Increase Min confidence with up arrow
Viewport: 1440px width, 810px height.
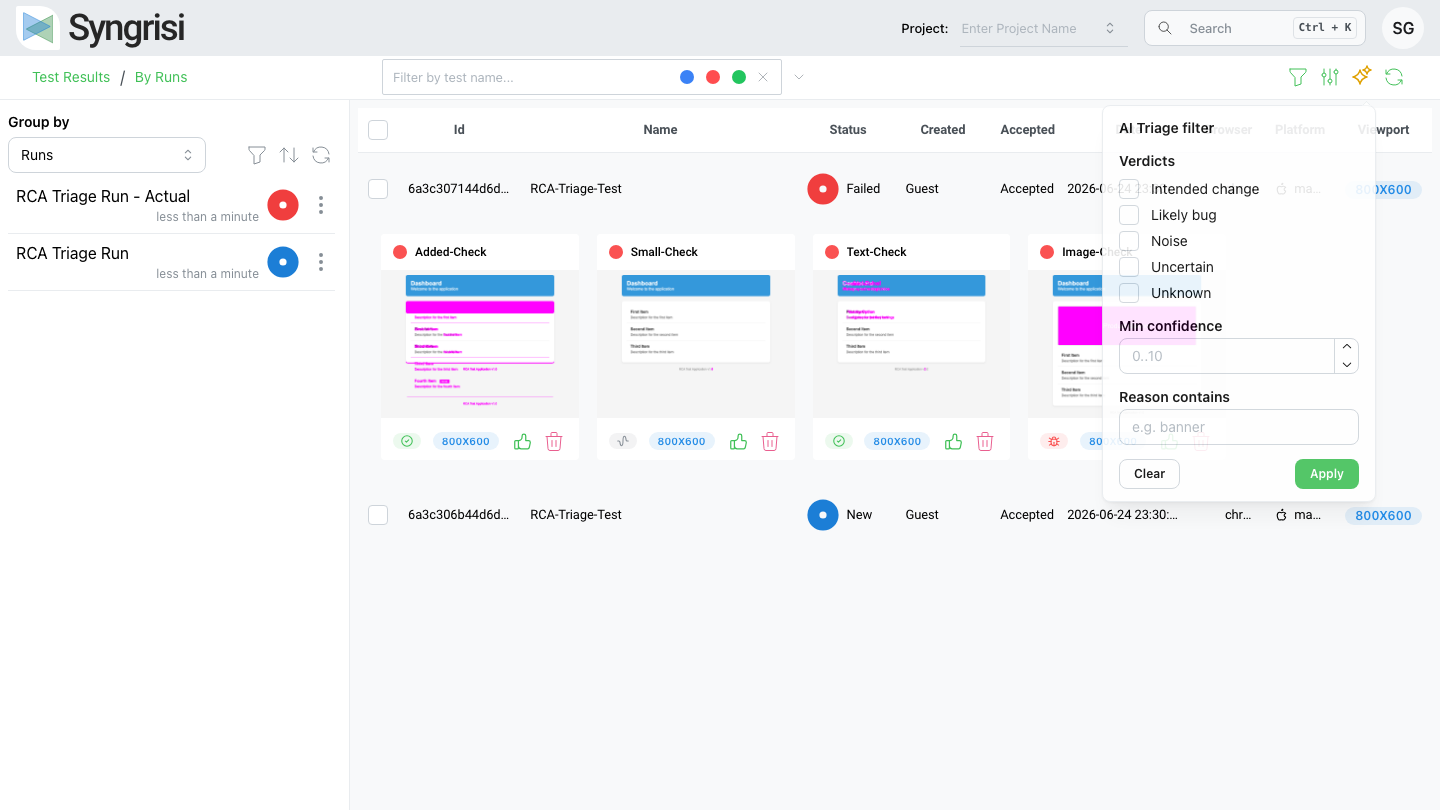coord(1347,347)
